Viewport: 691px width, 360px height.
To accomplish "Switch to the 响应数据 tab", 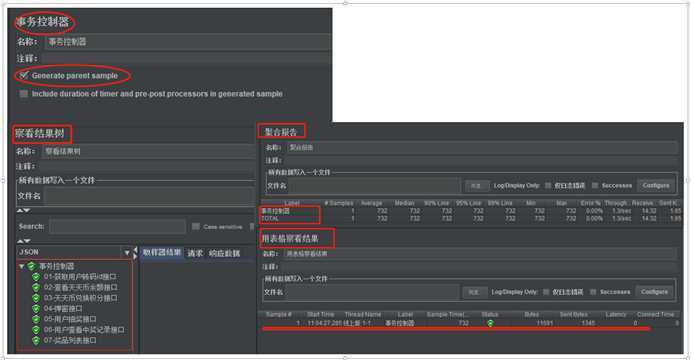I will coord(224,253).
